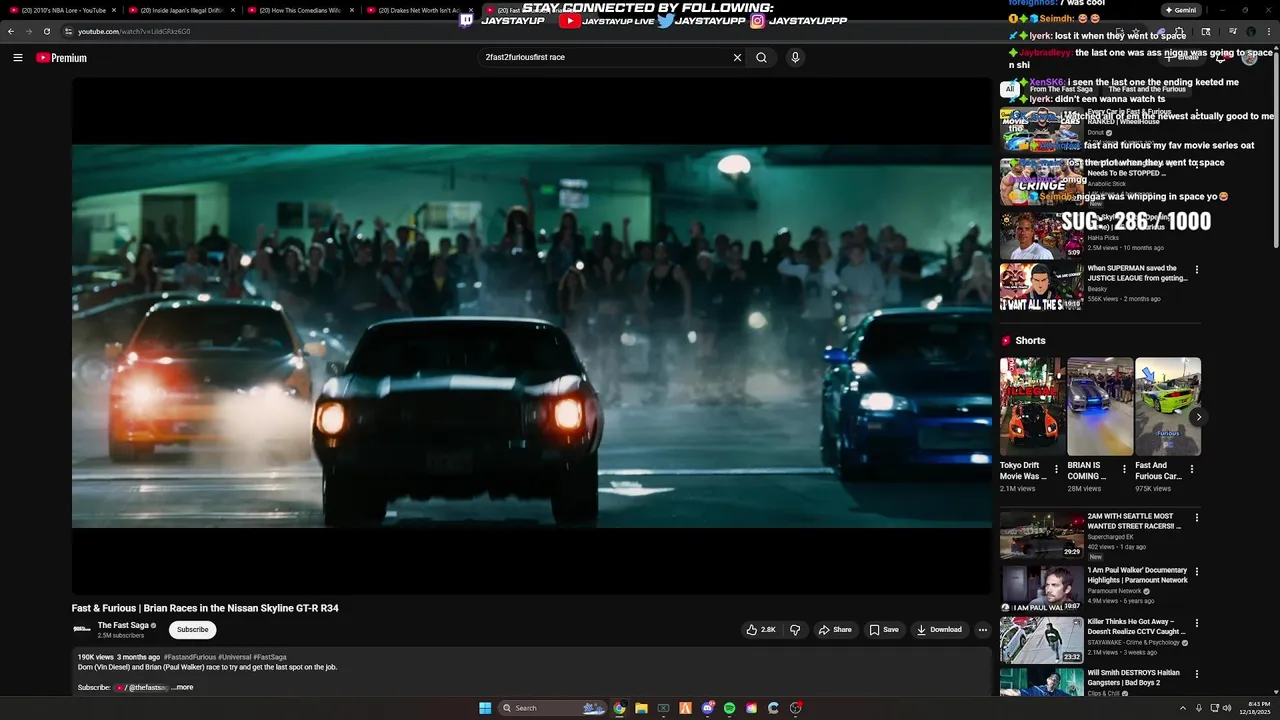
Task: Open options for I Am Paul Walker video
Action: [1197, 571]
